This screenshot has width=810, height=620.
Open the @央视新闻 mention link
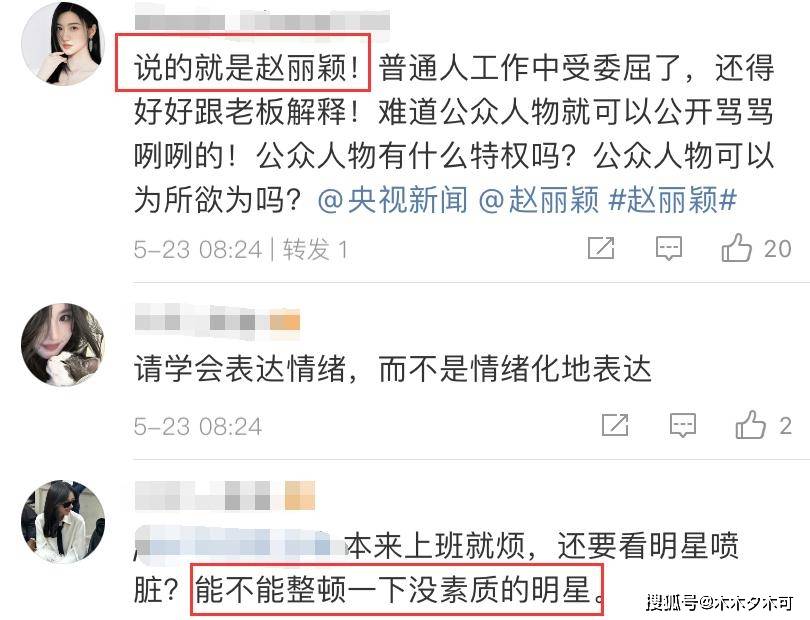pyautogui.click(x=393, y=200)
